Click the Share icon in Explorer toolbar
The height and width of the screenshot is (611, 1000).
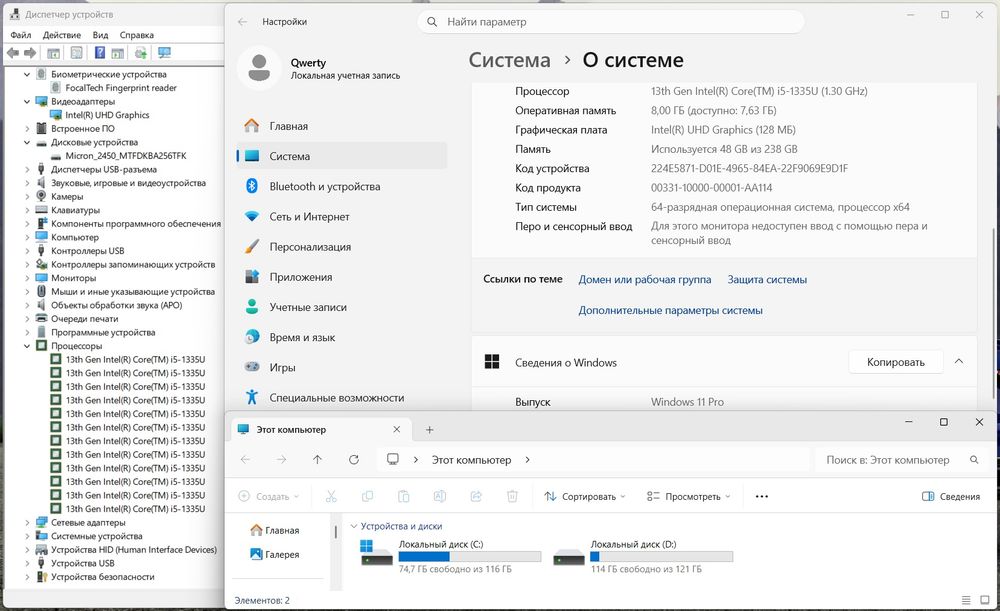point(476,496)
